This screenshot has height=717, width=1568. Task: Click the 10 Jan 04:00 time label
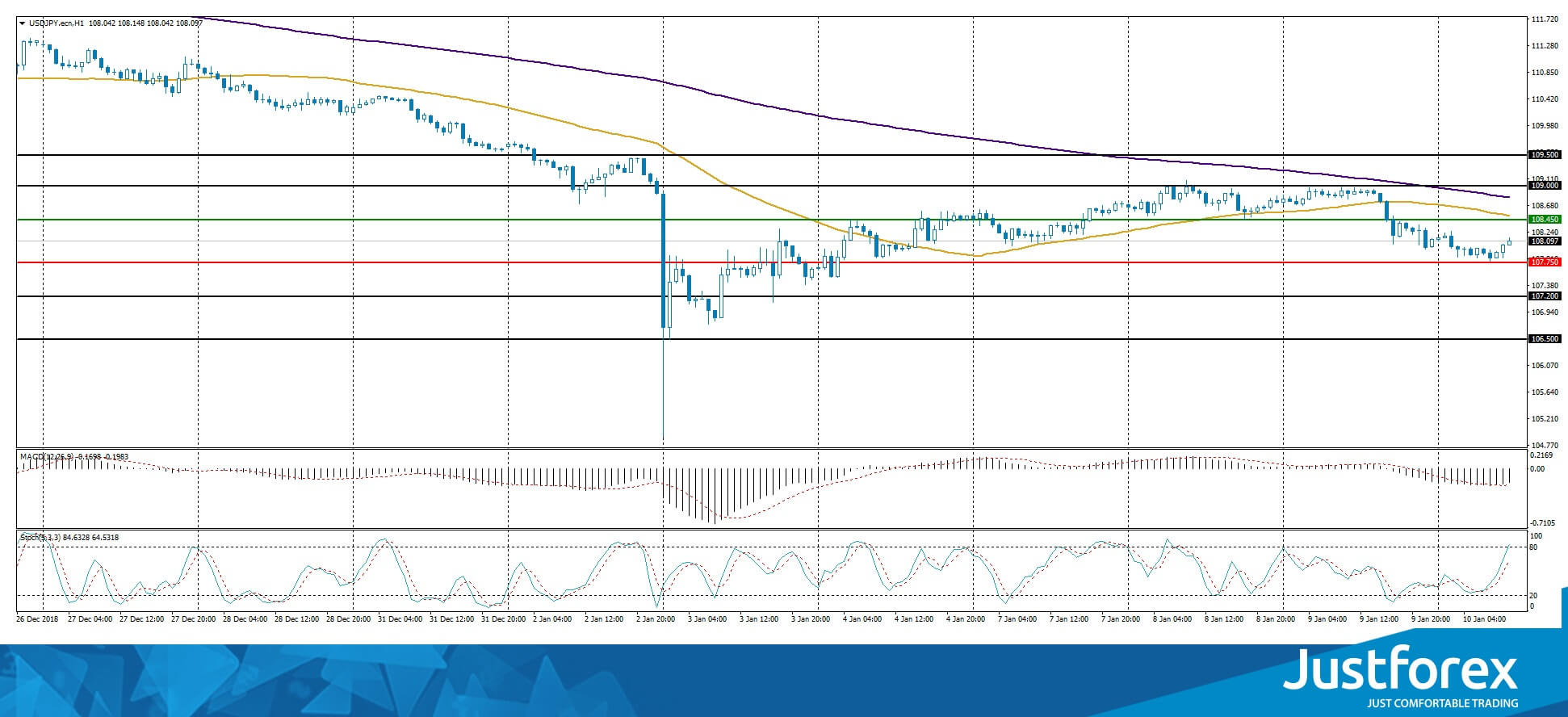point(1484,619)
